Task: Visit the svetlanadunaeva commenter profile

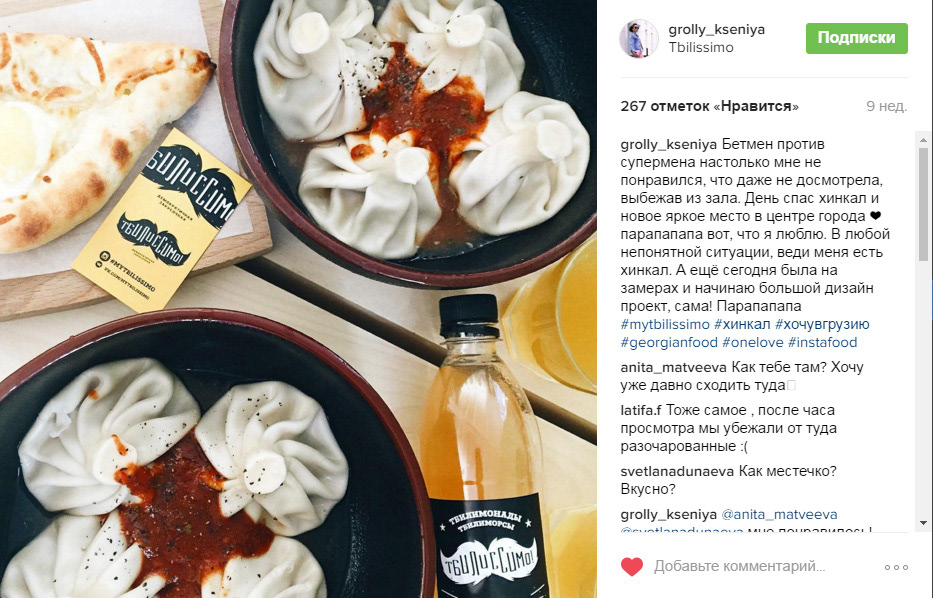Action: click(x=677, y=472)
